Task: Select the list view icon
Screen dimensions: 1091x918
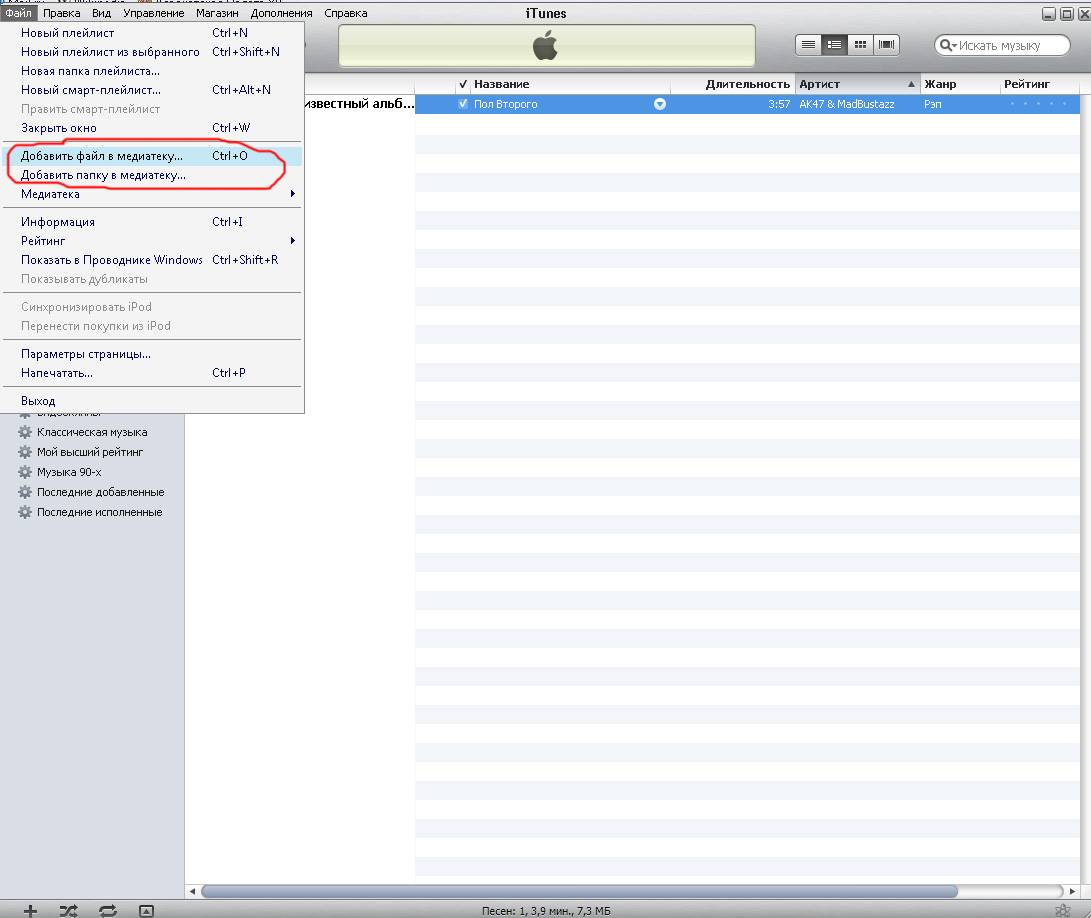Action: (808, 45)
